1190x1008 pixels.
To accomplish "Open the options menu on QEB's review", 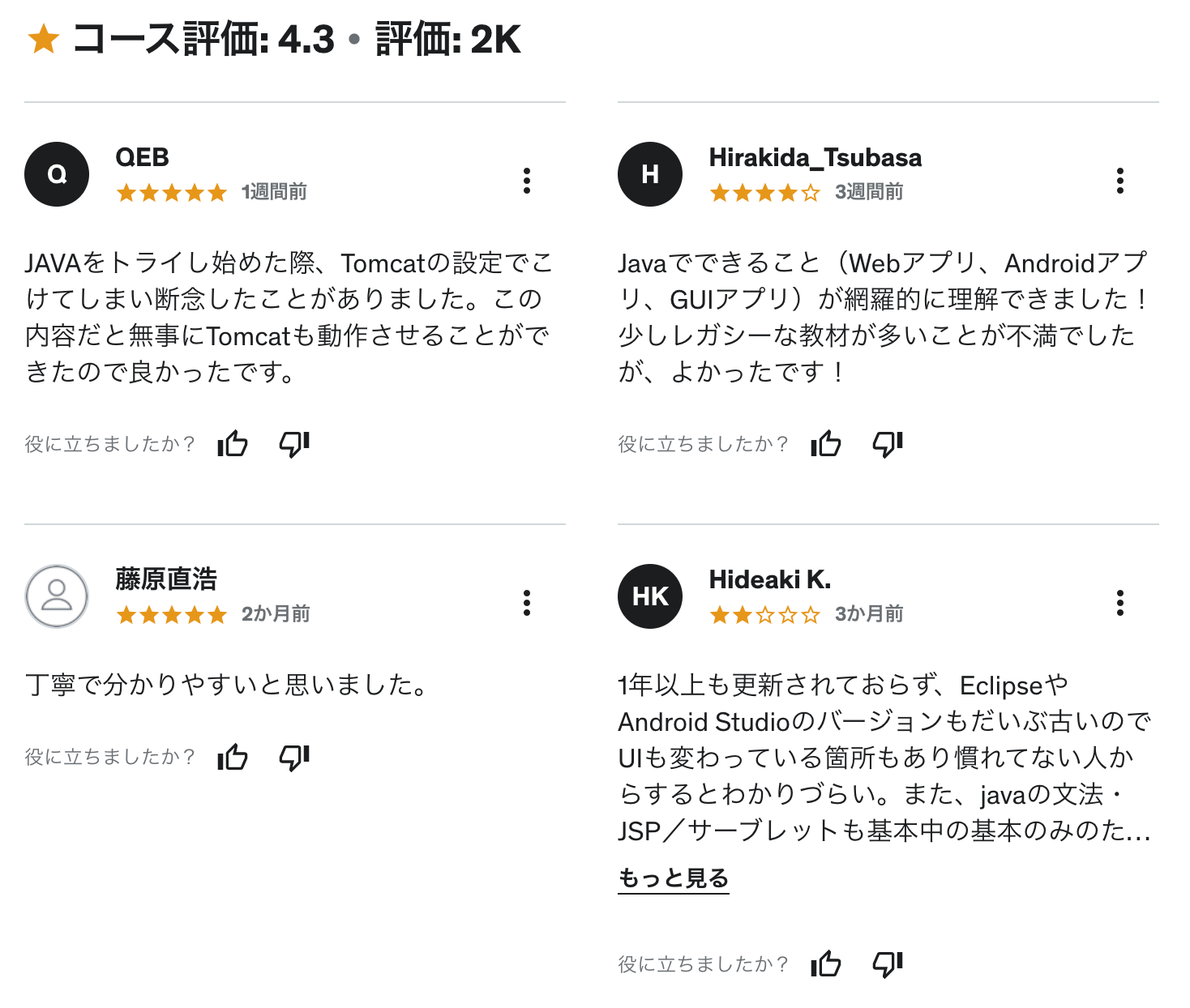I will pos(527,182).
